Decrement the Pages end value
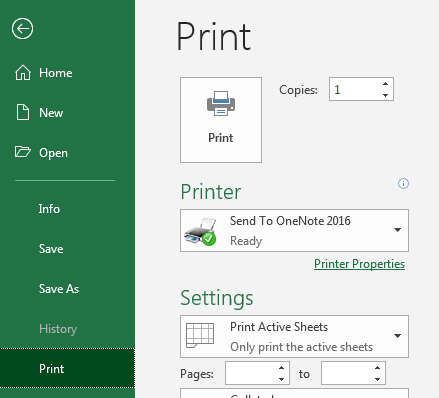This screenshot has height=398, width=439. pyautogui.click(x=378, y=379)
